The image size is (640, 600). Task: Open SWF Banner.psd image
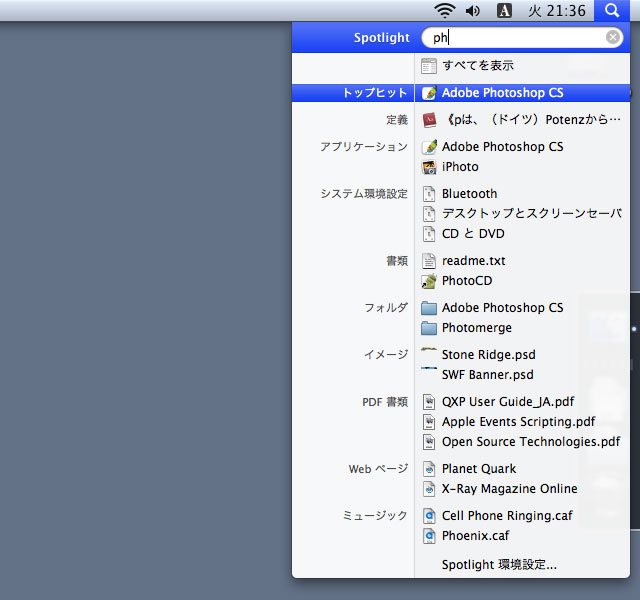(x=487, y=374)
